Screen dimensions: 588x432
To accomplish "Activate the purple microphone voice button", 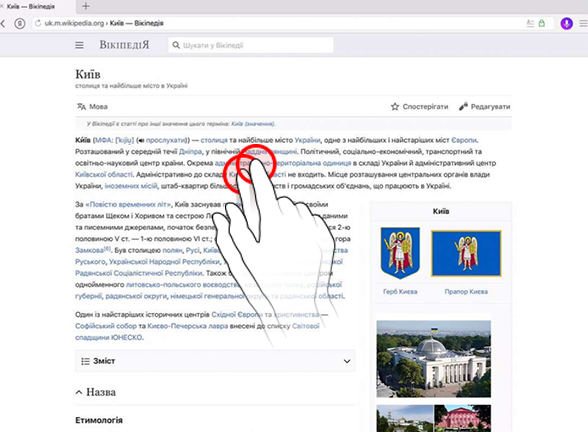I will pos(566,24).
